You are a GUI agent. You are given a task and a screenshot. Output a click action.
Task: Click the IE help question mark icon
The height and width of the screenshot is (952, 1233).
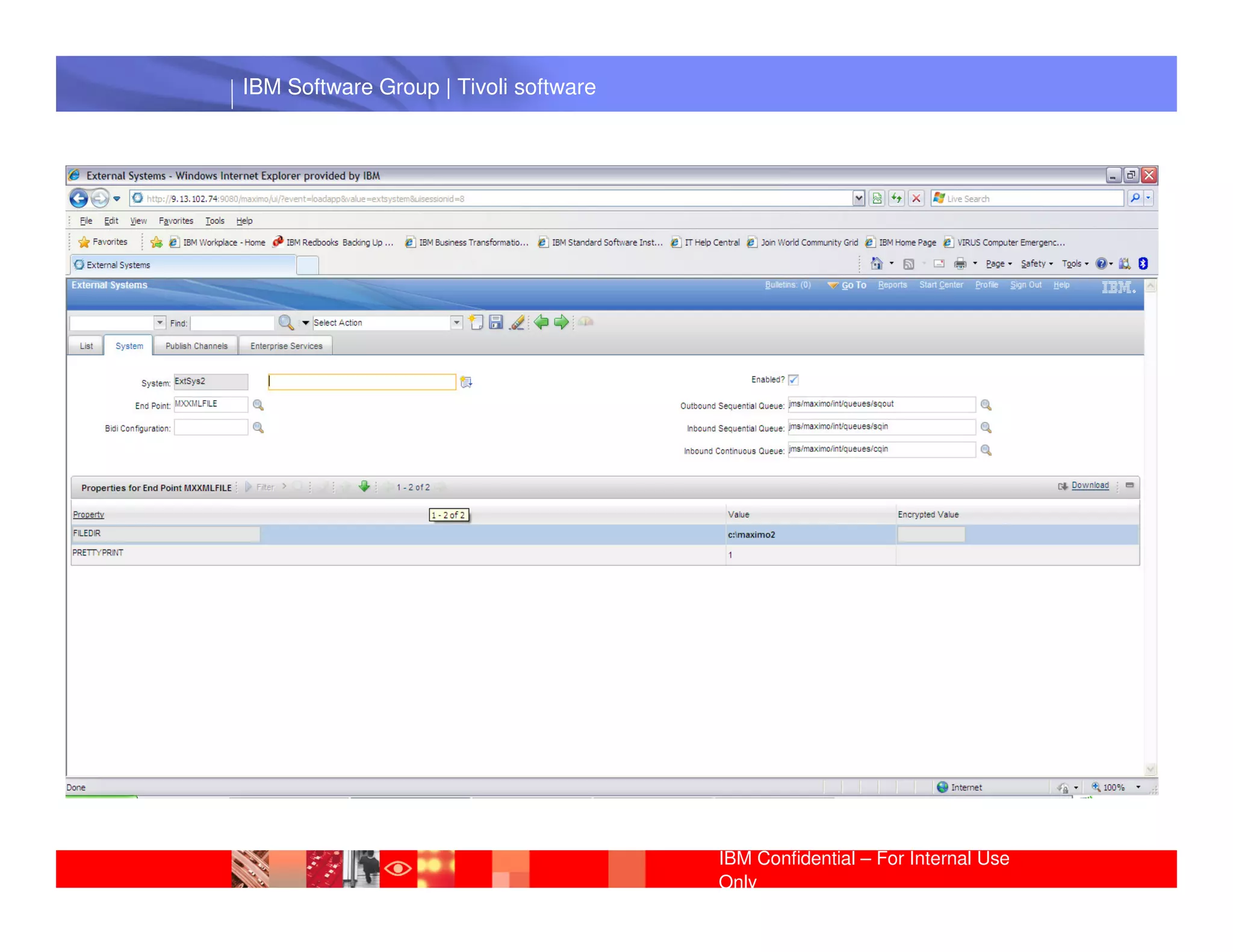coord(1101,264)
